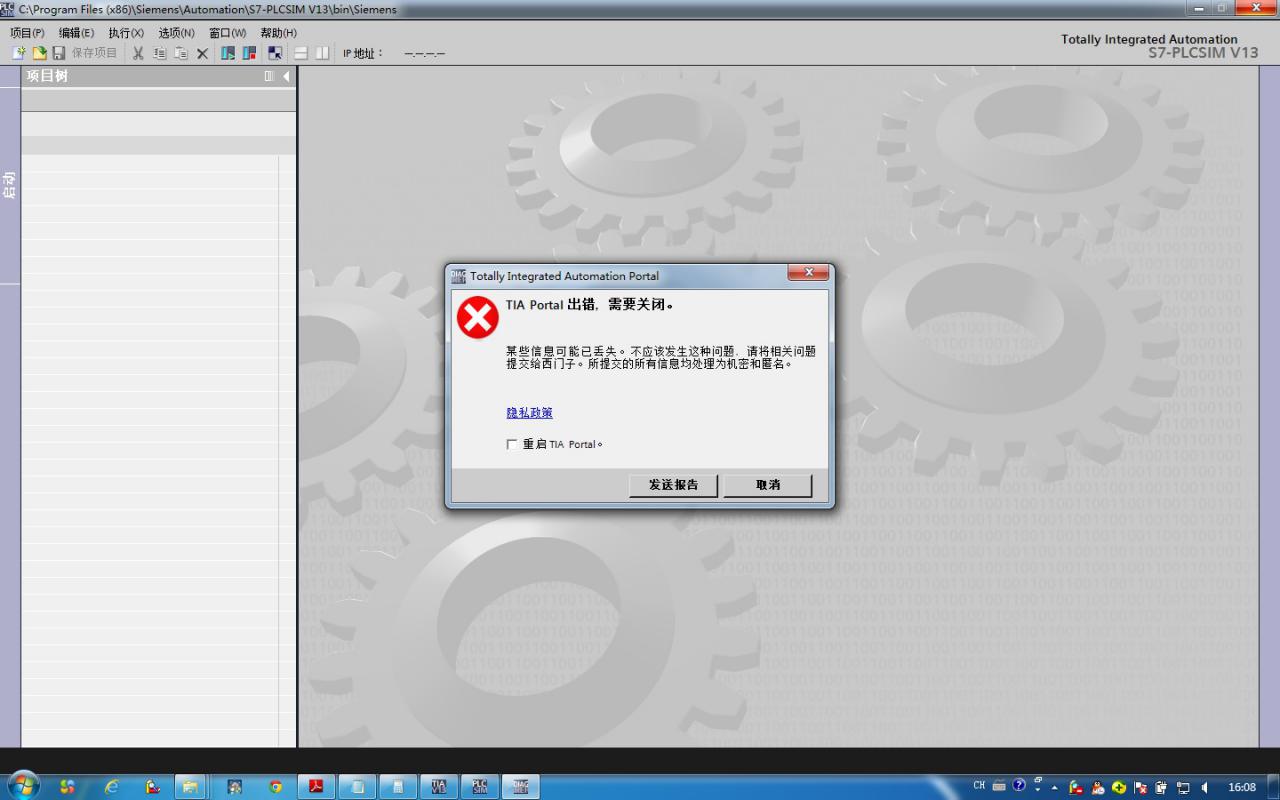1280x800 pixels.
Task: Open the 选项(N) menu
Action: 176,33
